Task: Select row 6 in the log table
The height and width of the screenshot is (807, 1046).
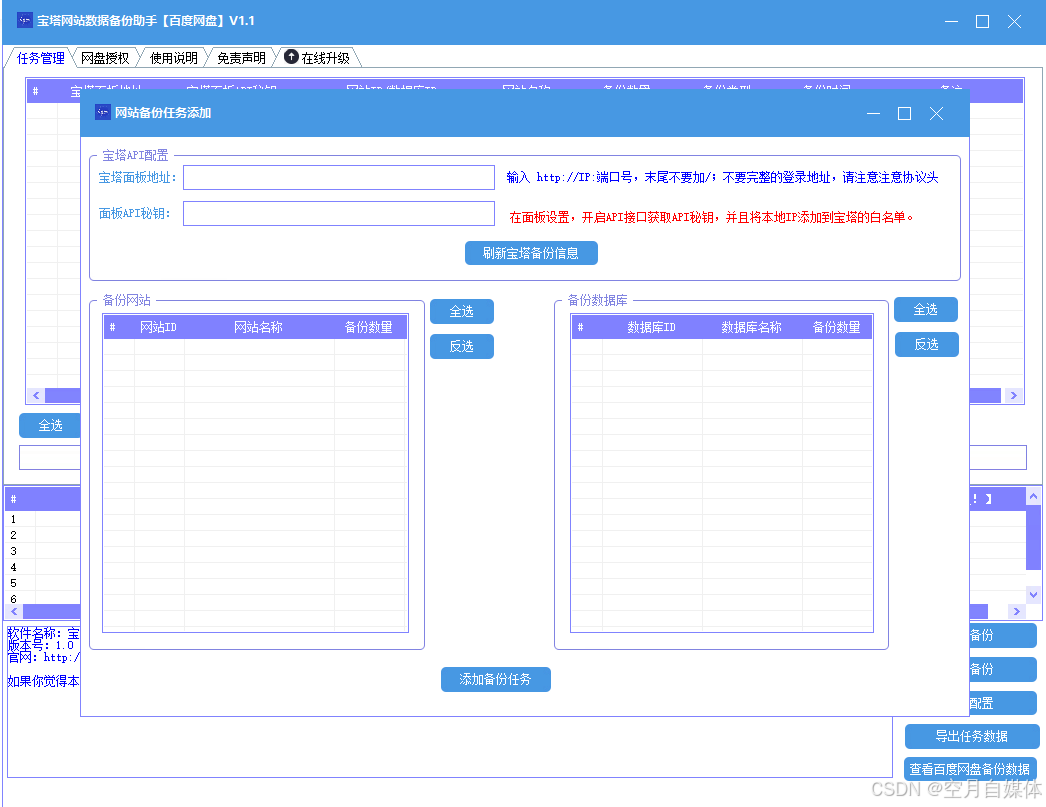Action: pos(43,598)
